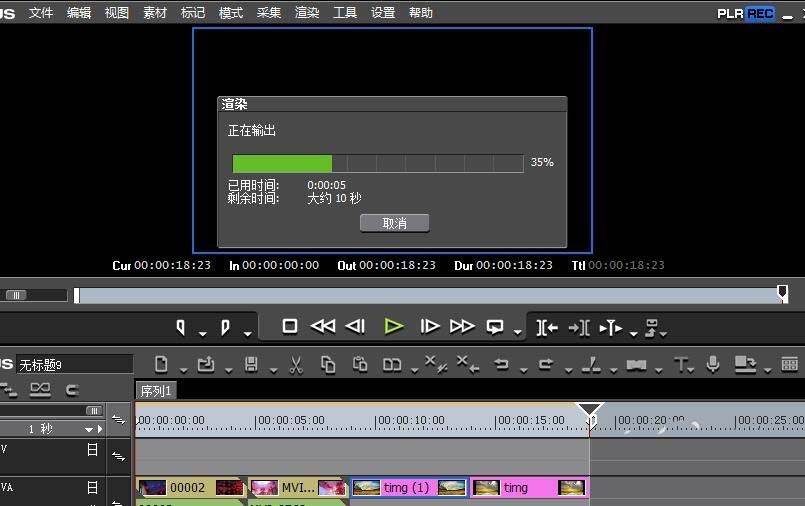Open the 文件 menu

pos(41,12)
